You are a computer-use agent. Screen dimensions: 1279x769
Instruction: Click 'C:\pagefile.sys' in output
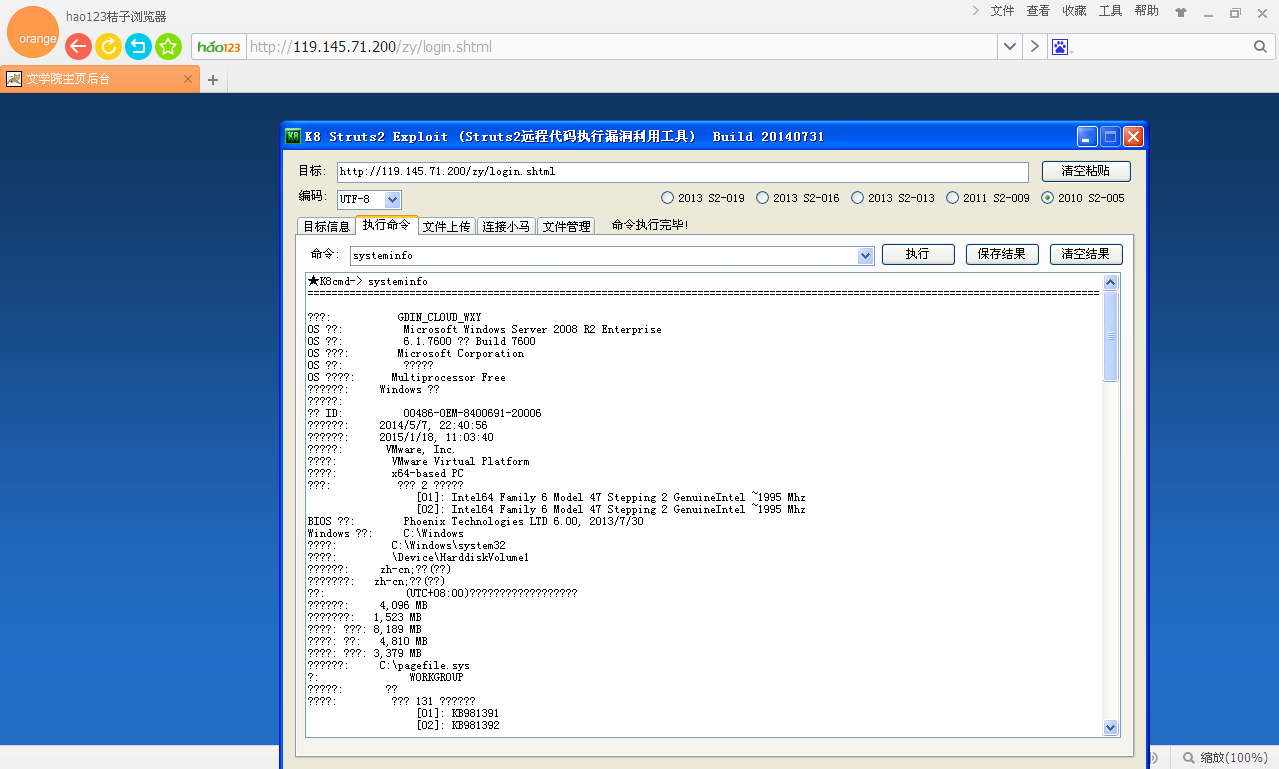pos(424,666)
